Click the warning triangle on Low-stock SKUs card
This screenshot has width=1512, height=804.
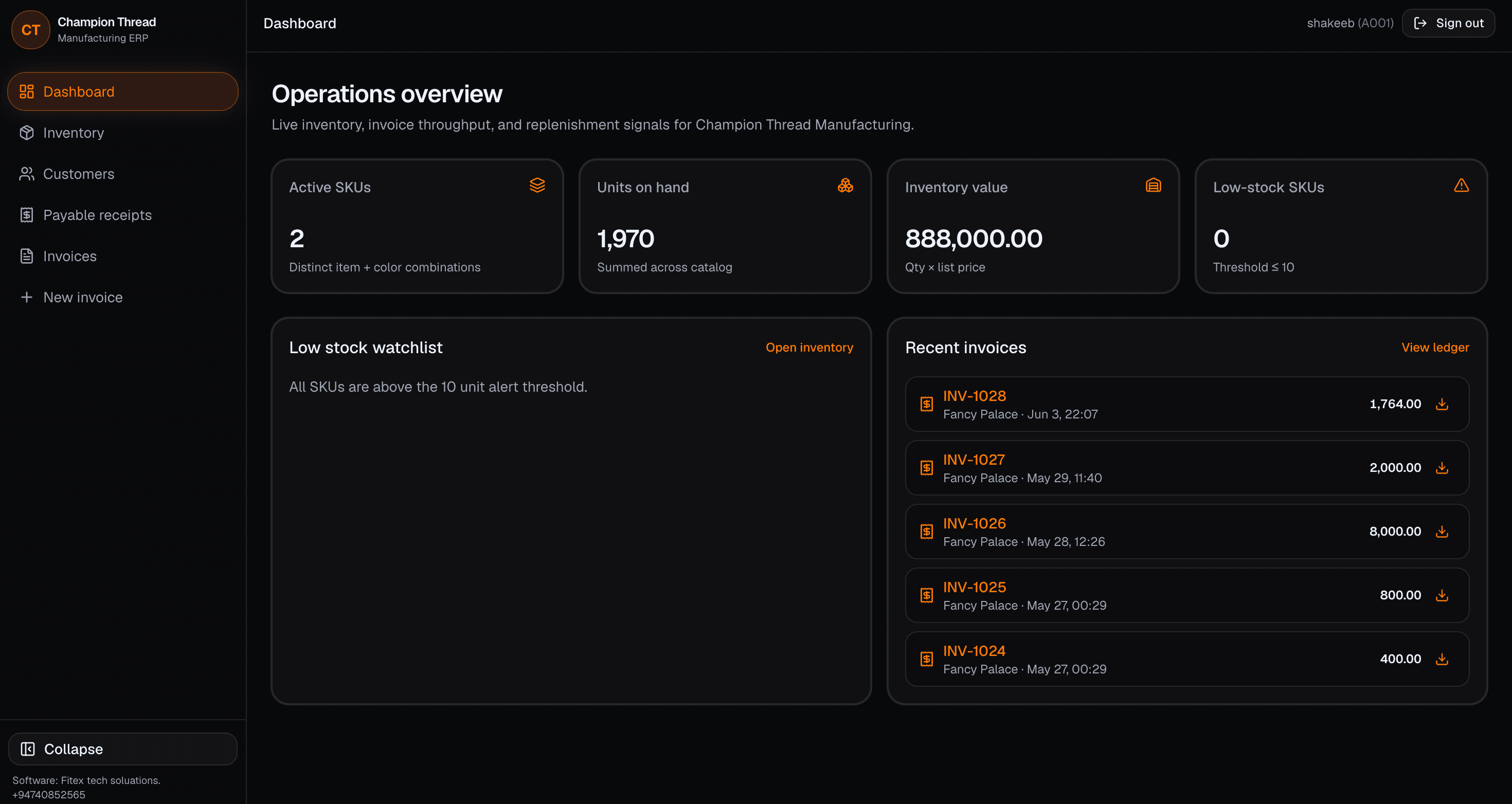[1462, 186]
